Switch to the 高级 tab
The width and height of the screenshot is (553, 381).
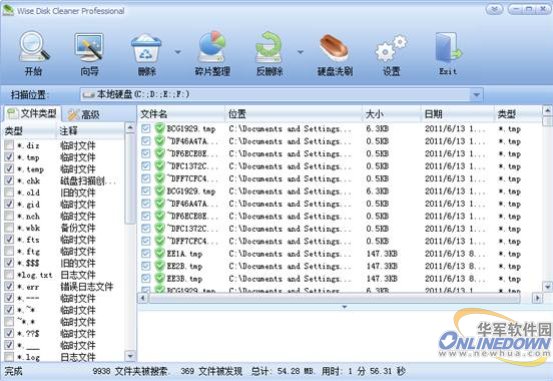point(84,114)
